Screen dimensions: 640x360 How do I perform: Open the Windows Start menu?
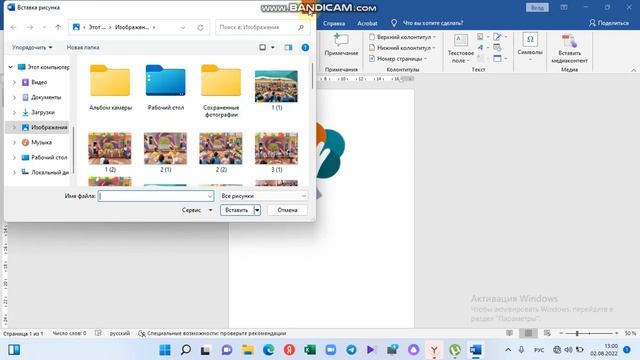[x=165, y=350]
